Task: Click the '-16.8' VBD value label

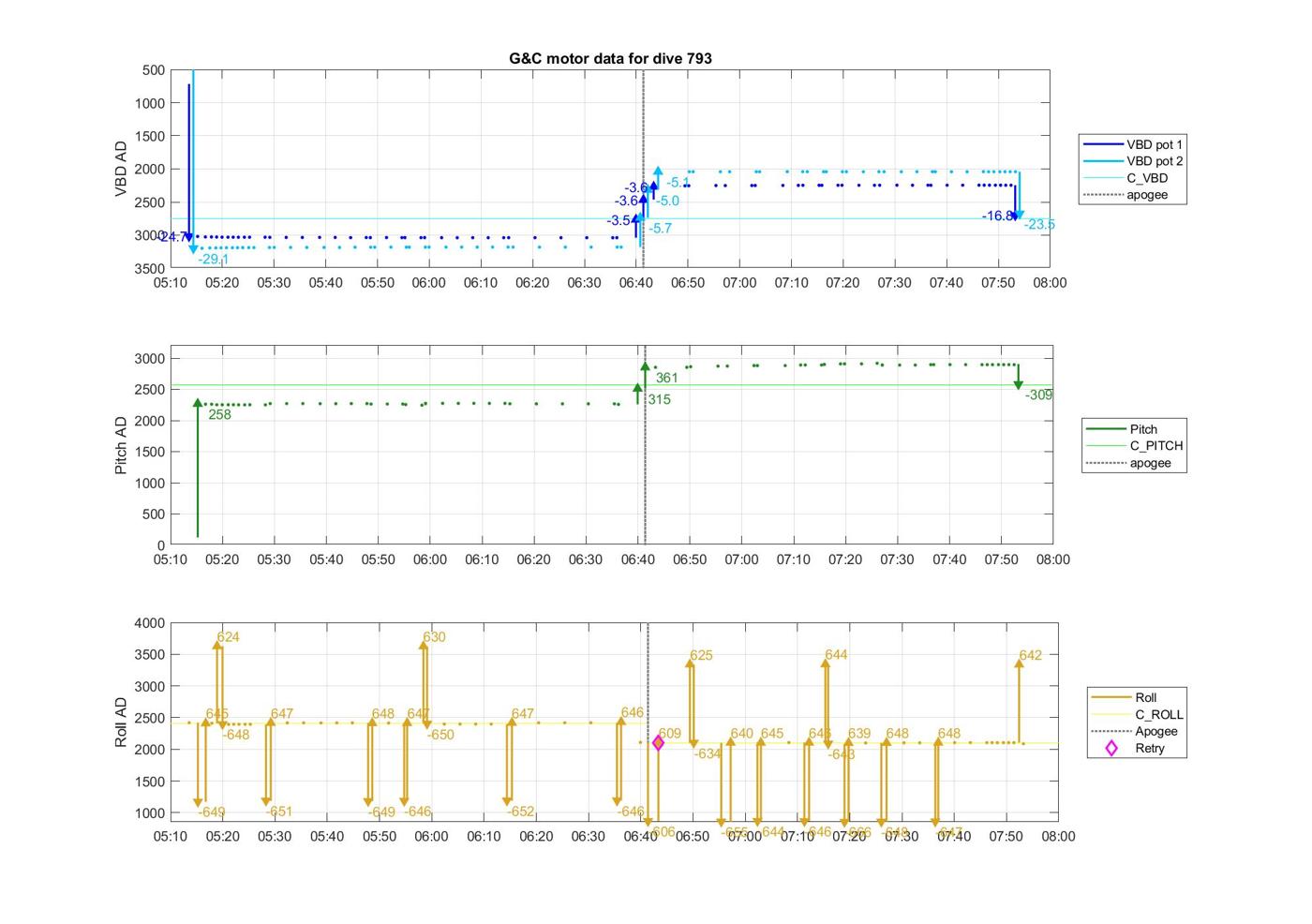Action: pyautogui.click(x=997, y=216)
